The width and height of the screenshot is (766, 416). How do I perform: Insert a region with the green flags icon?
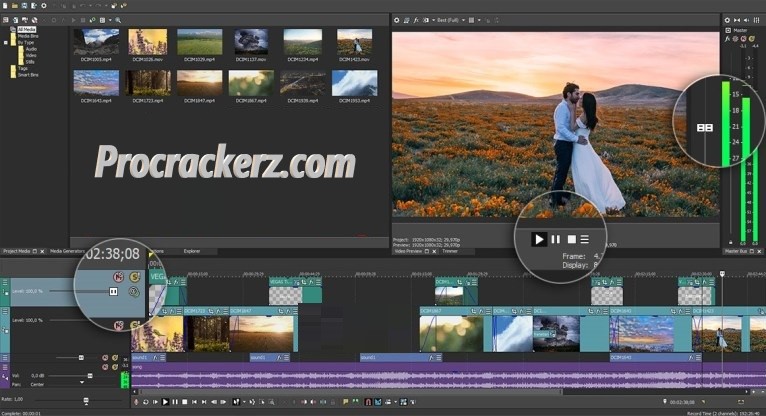coord(355,402)
